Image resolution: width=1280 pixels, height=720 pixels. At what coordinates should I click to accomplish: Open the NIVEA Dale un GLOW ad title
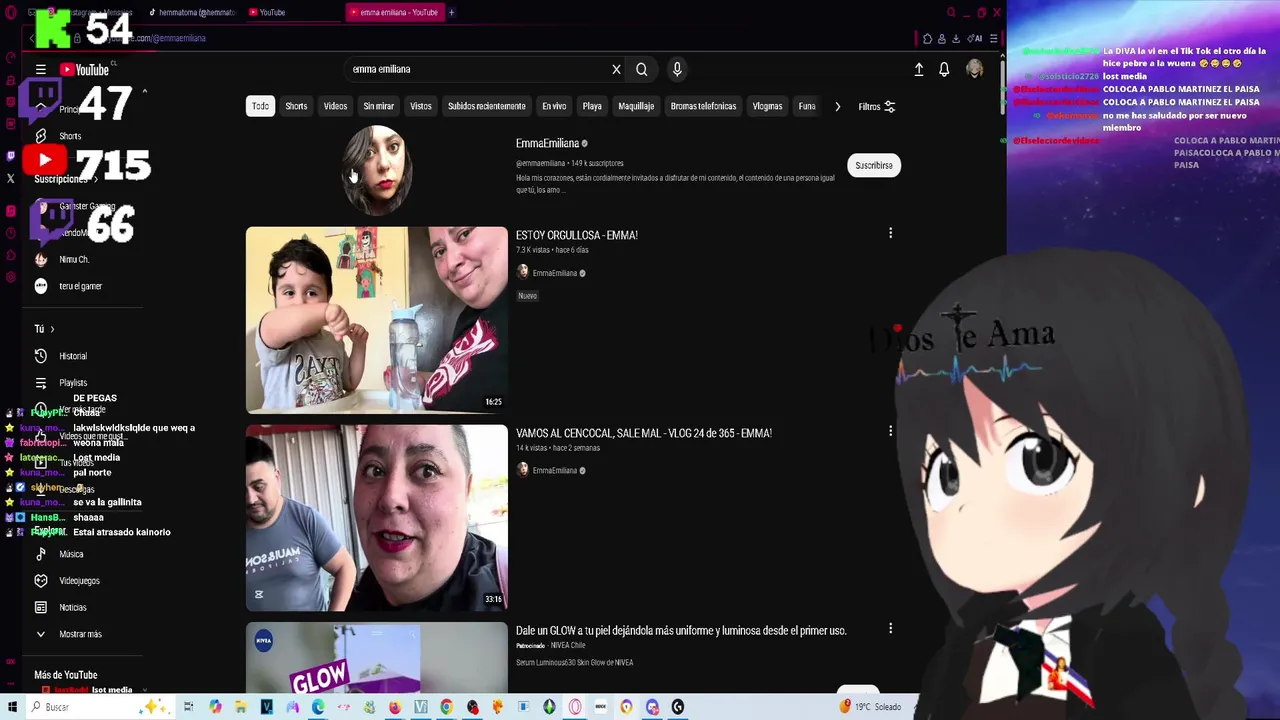click(681, 631)
